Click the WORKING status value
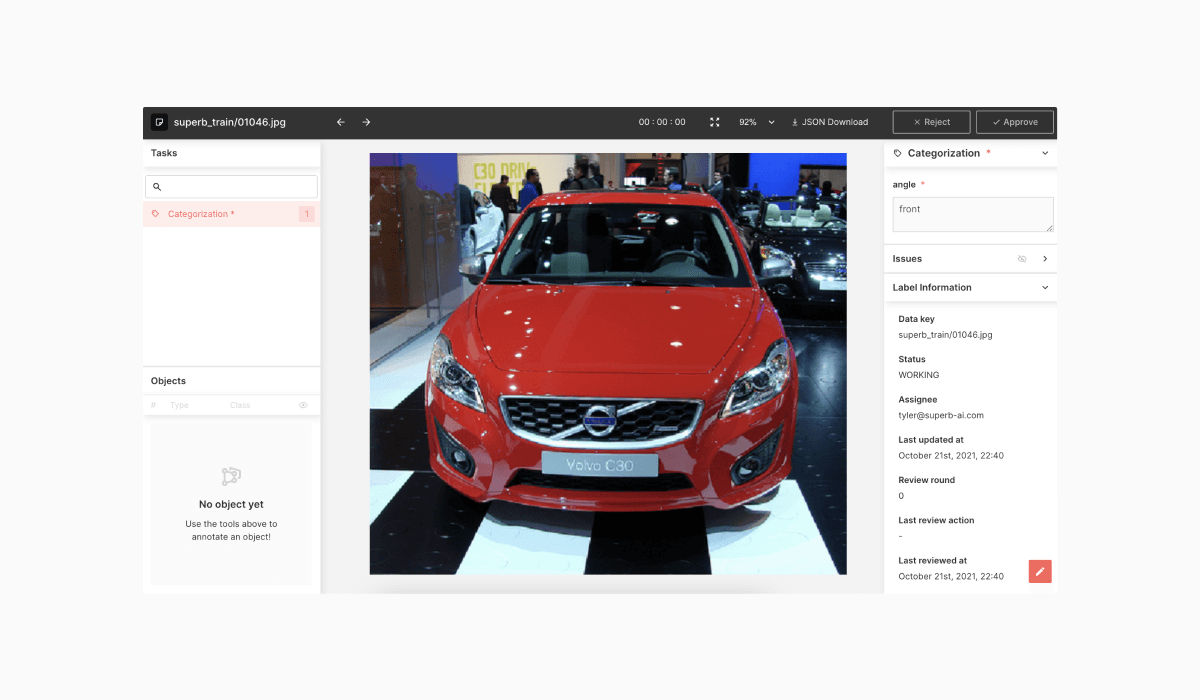Image resolution: width=1200 pixels, height=700 pixels. [x=919, y=375]
